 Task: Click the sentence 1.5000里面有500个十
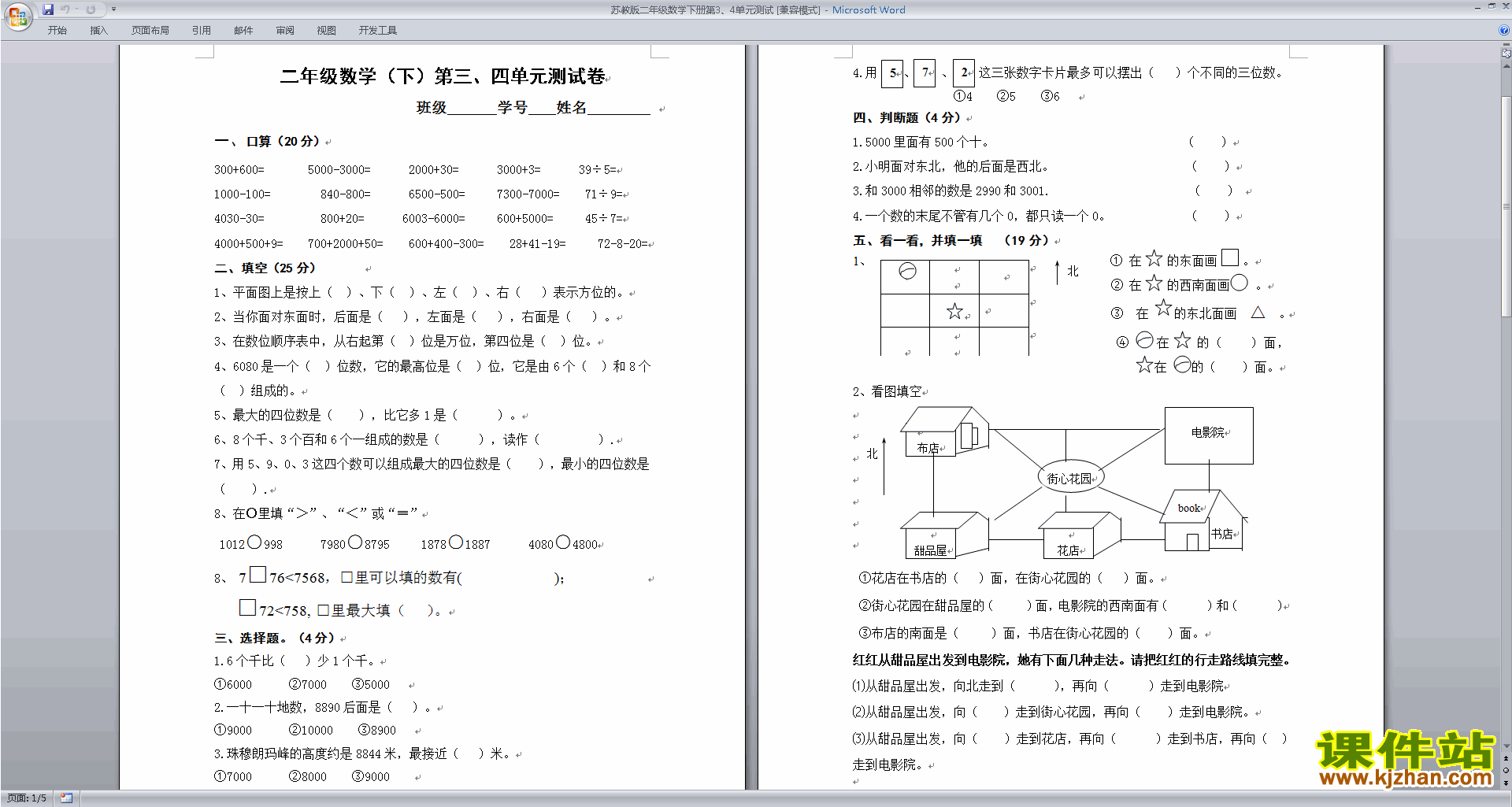coord(921,143)
